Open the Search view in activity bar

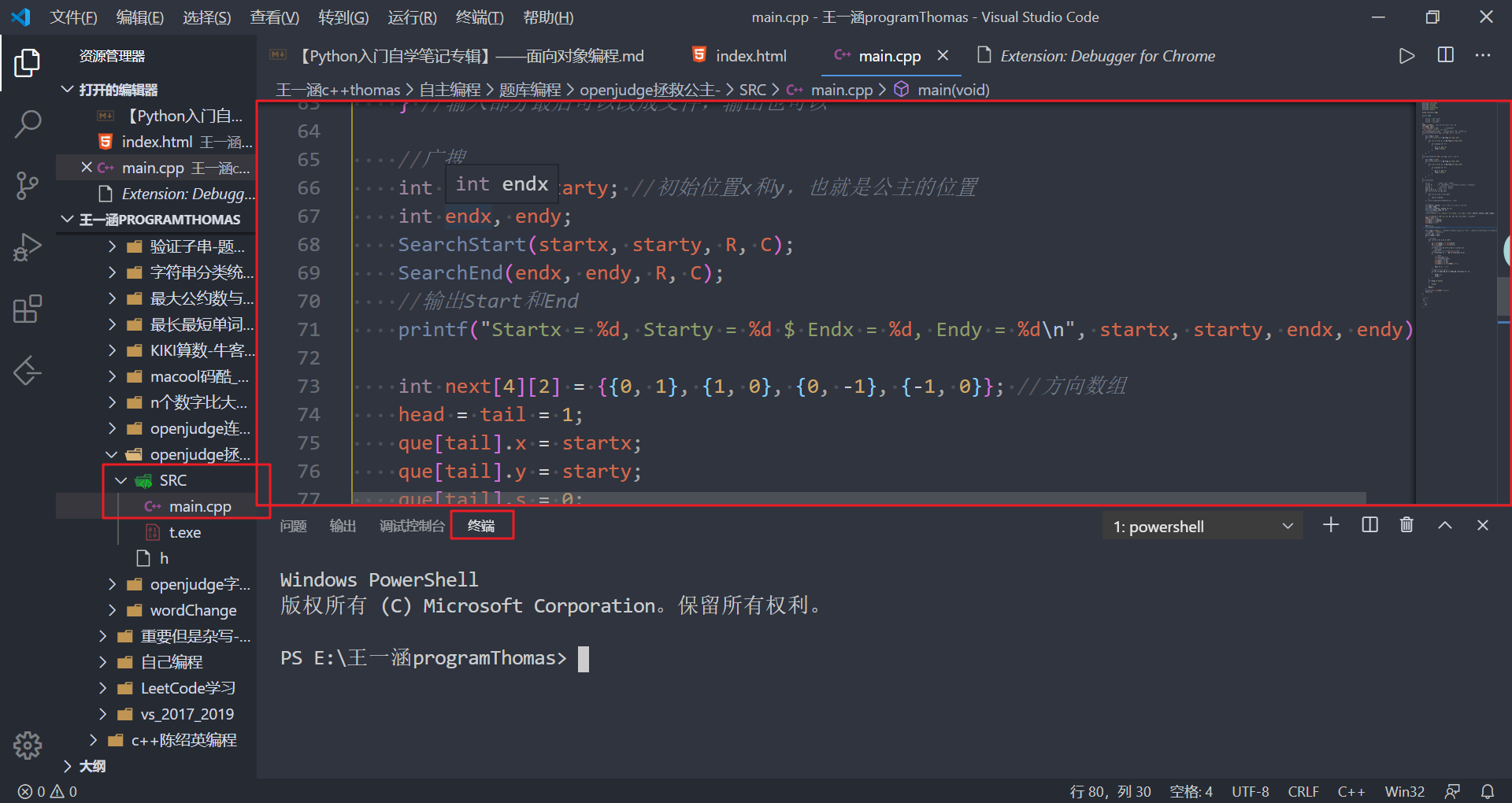(28, 124)
